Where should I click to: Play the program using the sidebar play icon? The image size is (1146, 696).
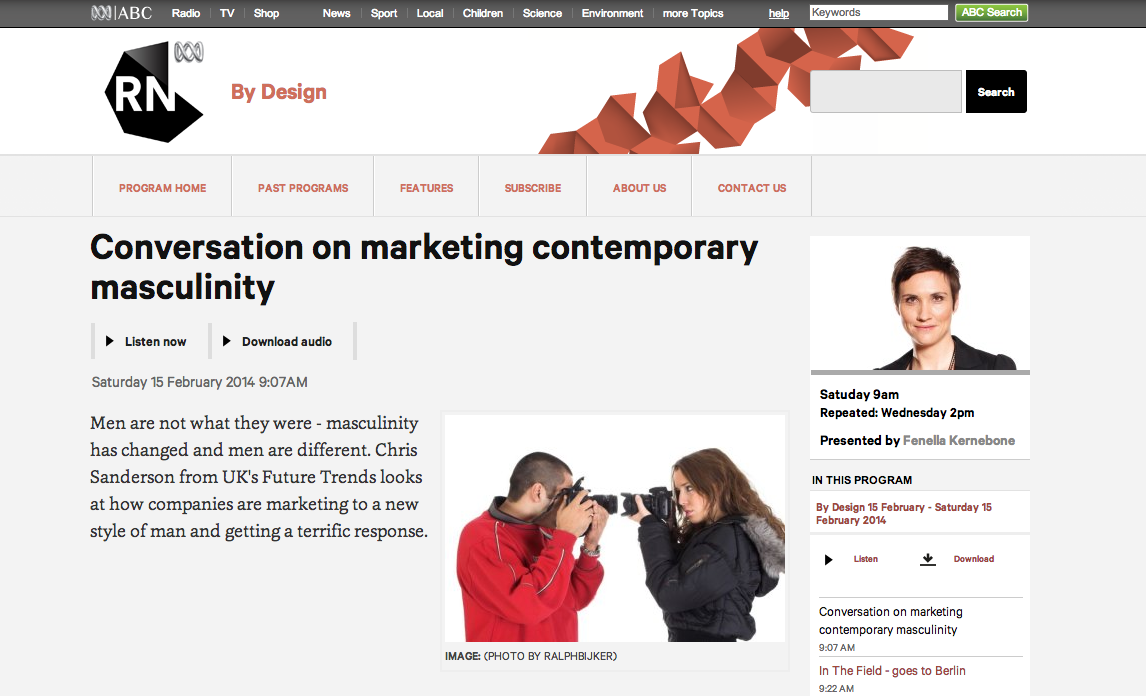click(828, 559)
